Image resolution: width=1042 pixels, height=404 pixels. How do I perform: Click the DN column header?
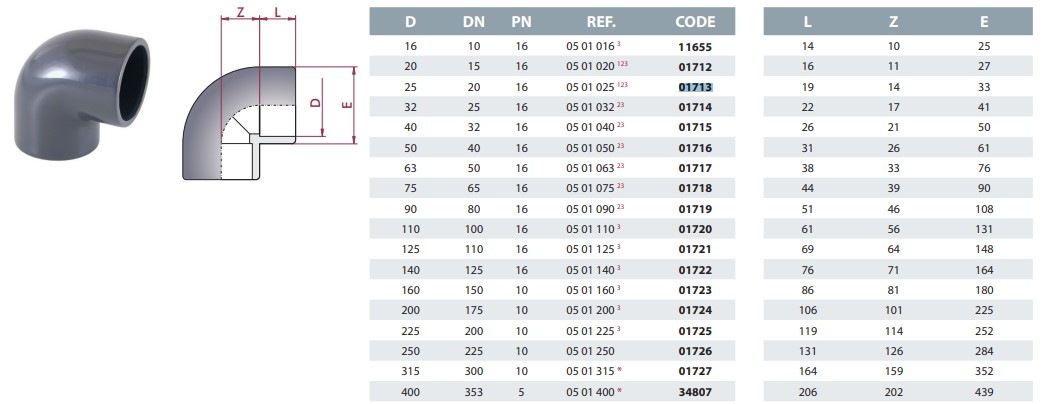[473, 21]
